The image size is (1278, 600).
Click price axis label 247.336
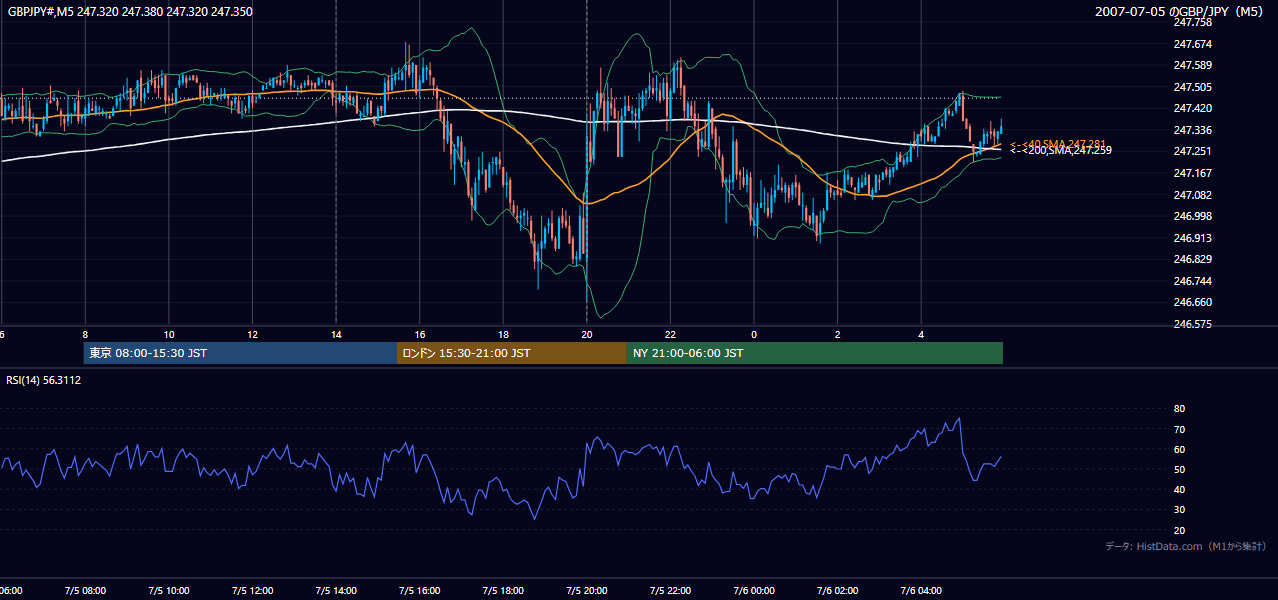(1192, 130)
